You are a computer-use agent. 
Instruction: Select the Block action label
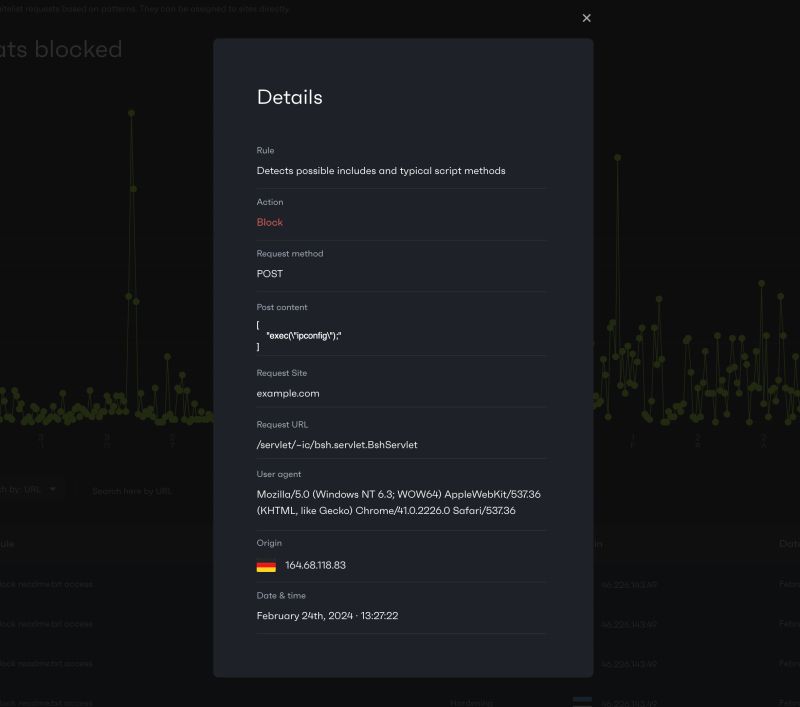click(269, 222)
